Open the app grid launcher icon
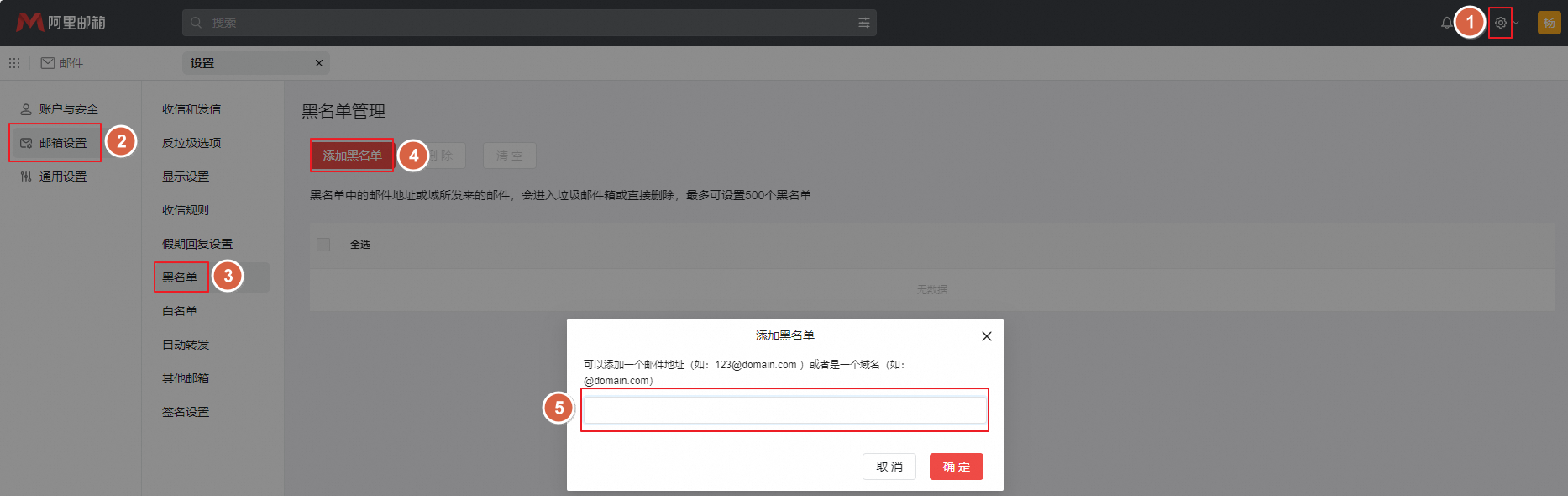Viewport: 1568px width, 496px height. tap(14, 63)
